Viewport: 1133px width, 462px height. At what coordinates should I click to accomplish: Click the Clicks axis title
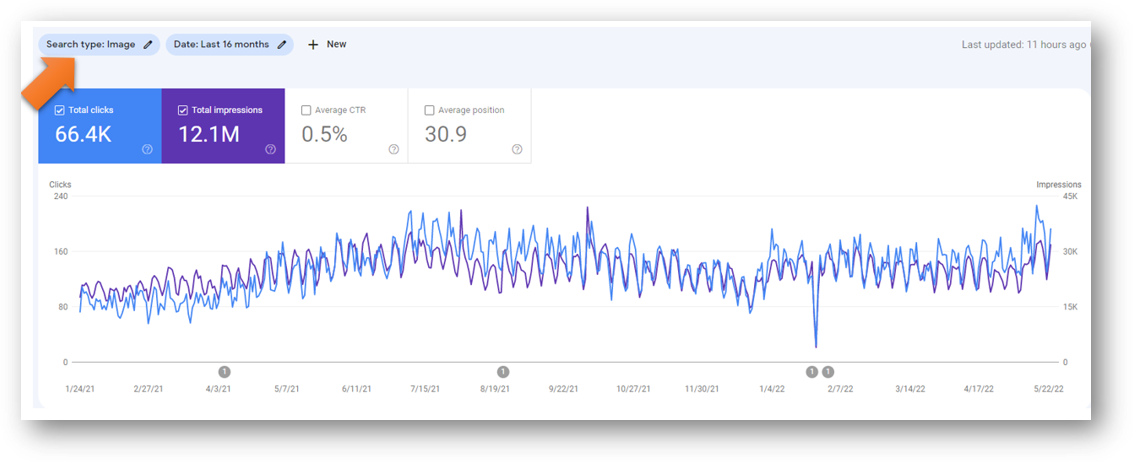[60, 184]
